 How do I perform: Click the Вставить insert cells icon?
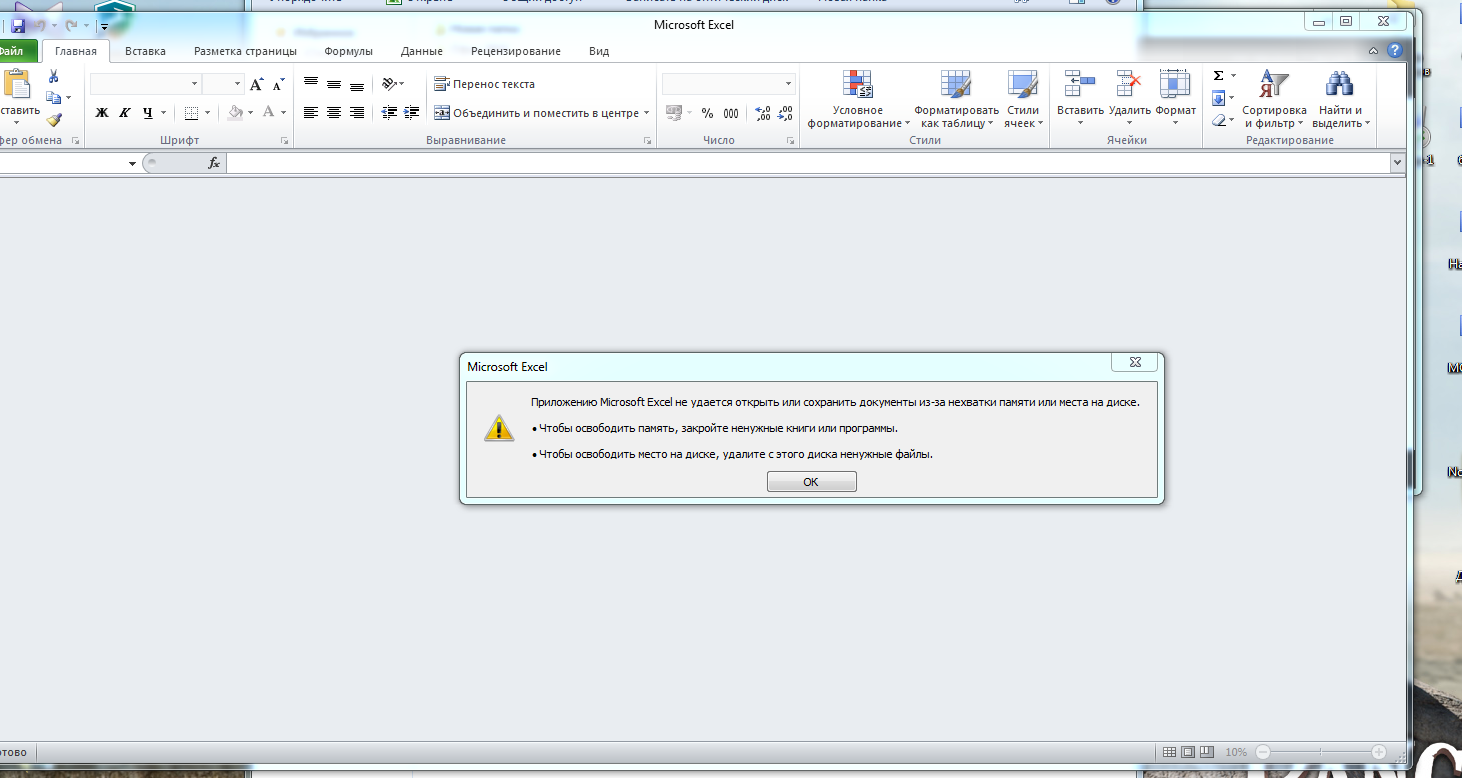click(1080, 86)
